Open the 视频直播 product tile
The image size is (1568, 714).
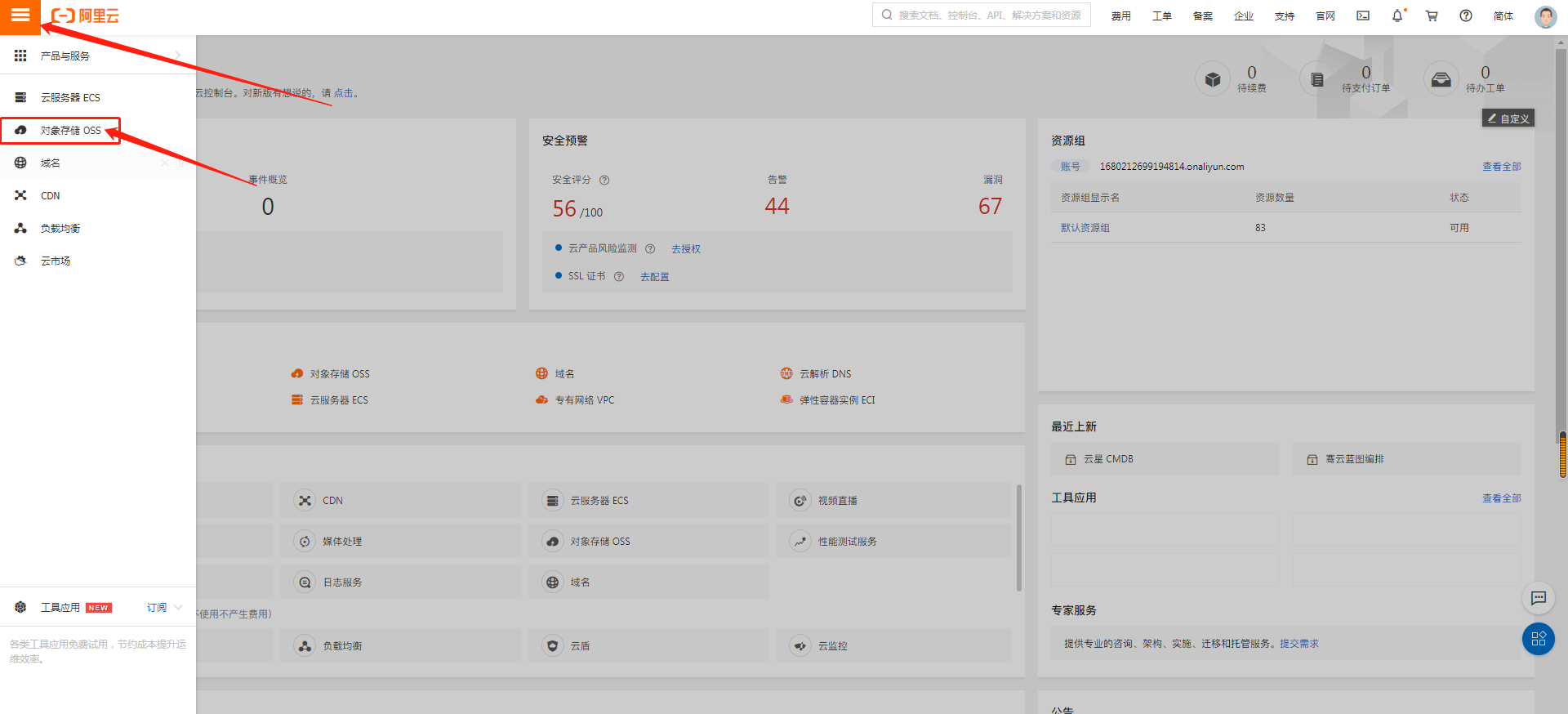[x=893, y=501]
